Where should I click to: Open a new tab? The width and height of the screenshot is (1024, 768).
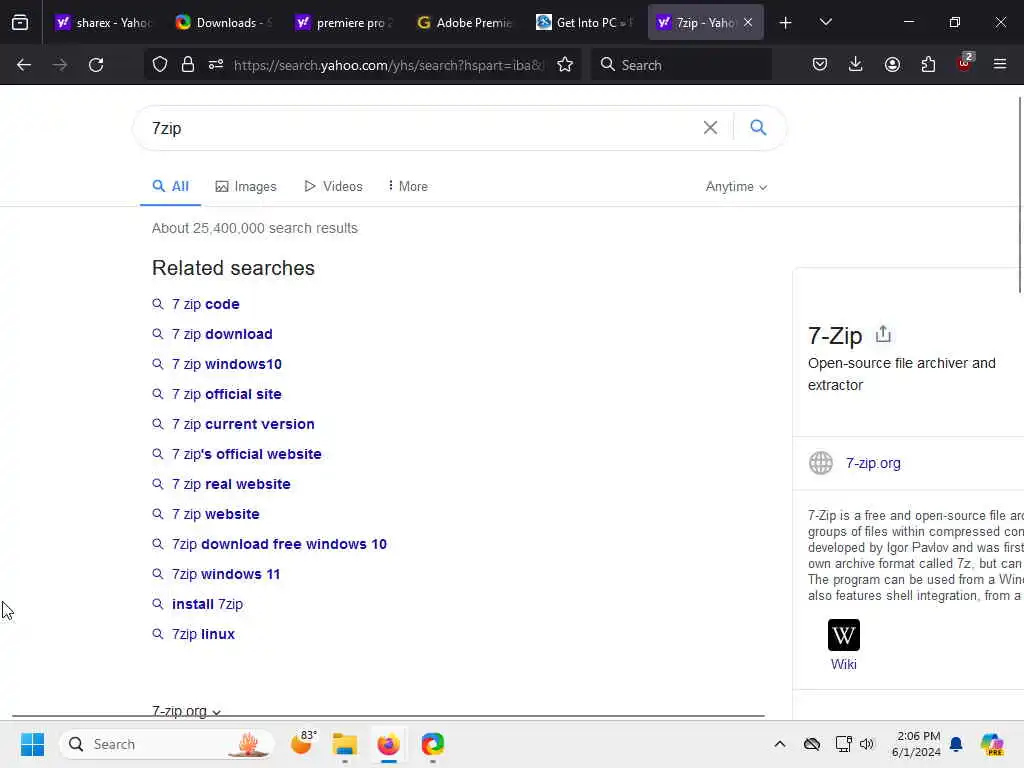[x=786, y=23]
